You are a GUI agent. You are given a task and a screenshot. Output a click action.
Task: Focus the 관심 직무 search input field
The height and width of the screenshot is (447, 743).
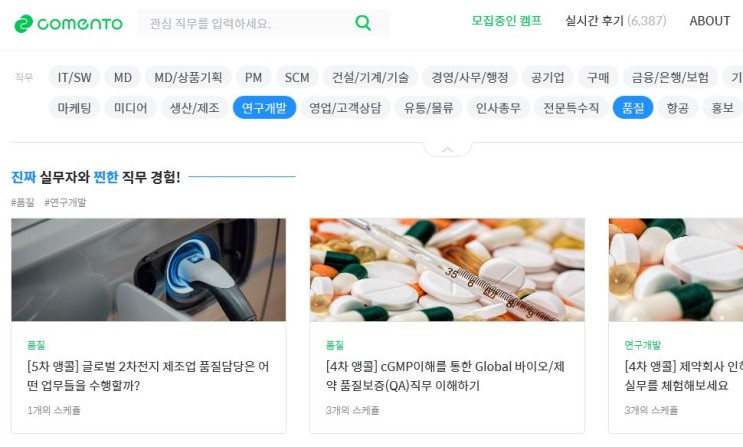click(246, 23)
